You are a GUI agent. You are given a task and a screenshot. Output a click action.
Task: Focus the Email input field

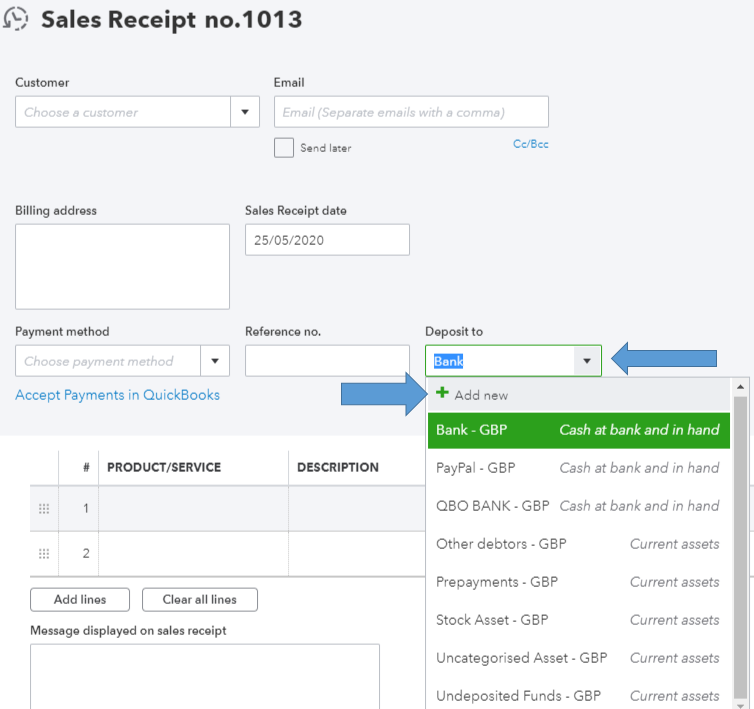(x=411, y=112)
